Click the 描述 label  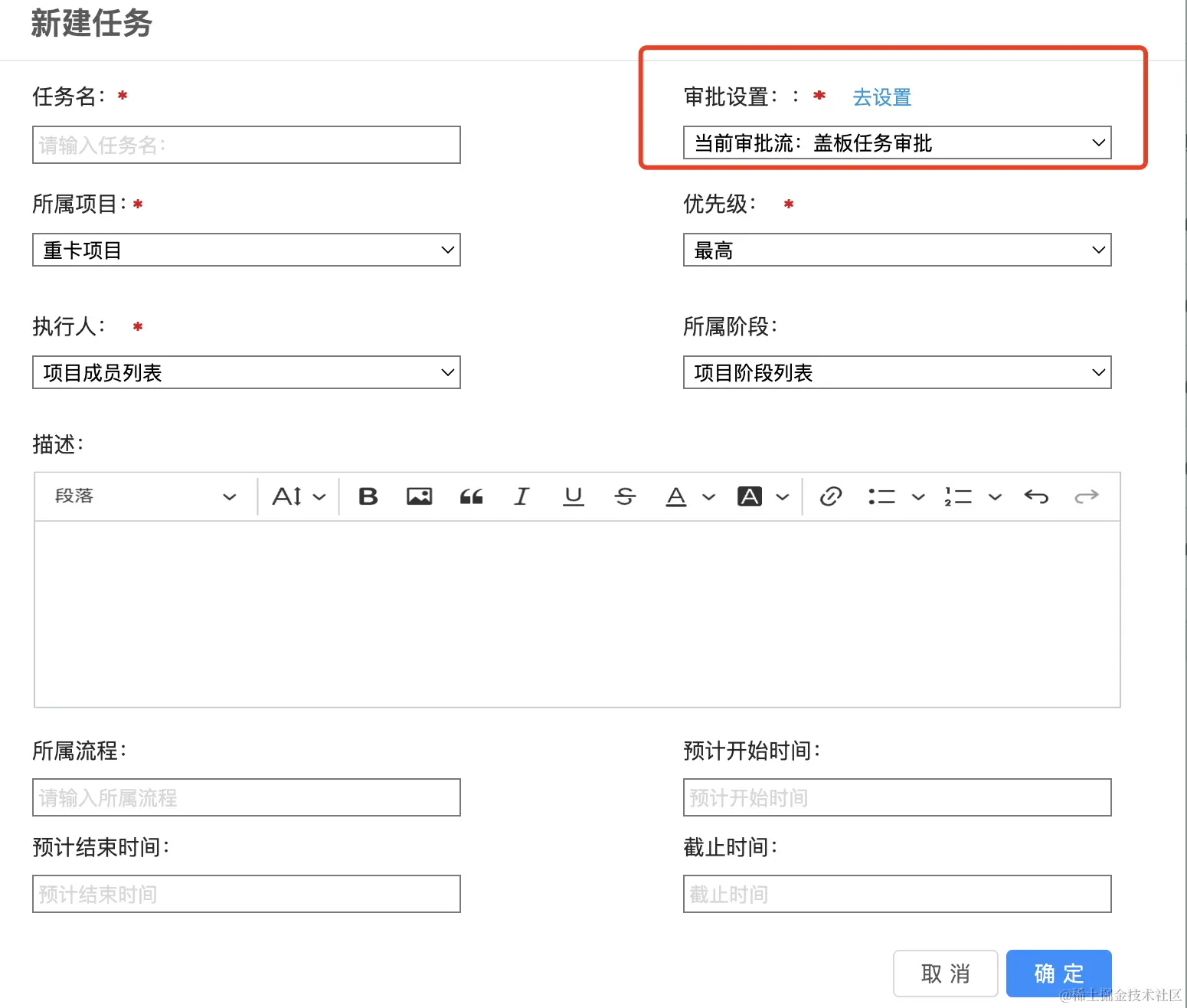tap(58, 444)
